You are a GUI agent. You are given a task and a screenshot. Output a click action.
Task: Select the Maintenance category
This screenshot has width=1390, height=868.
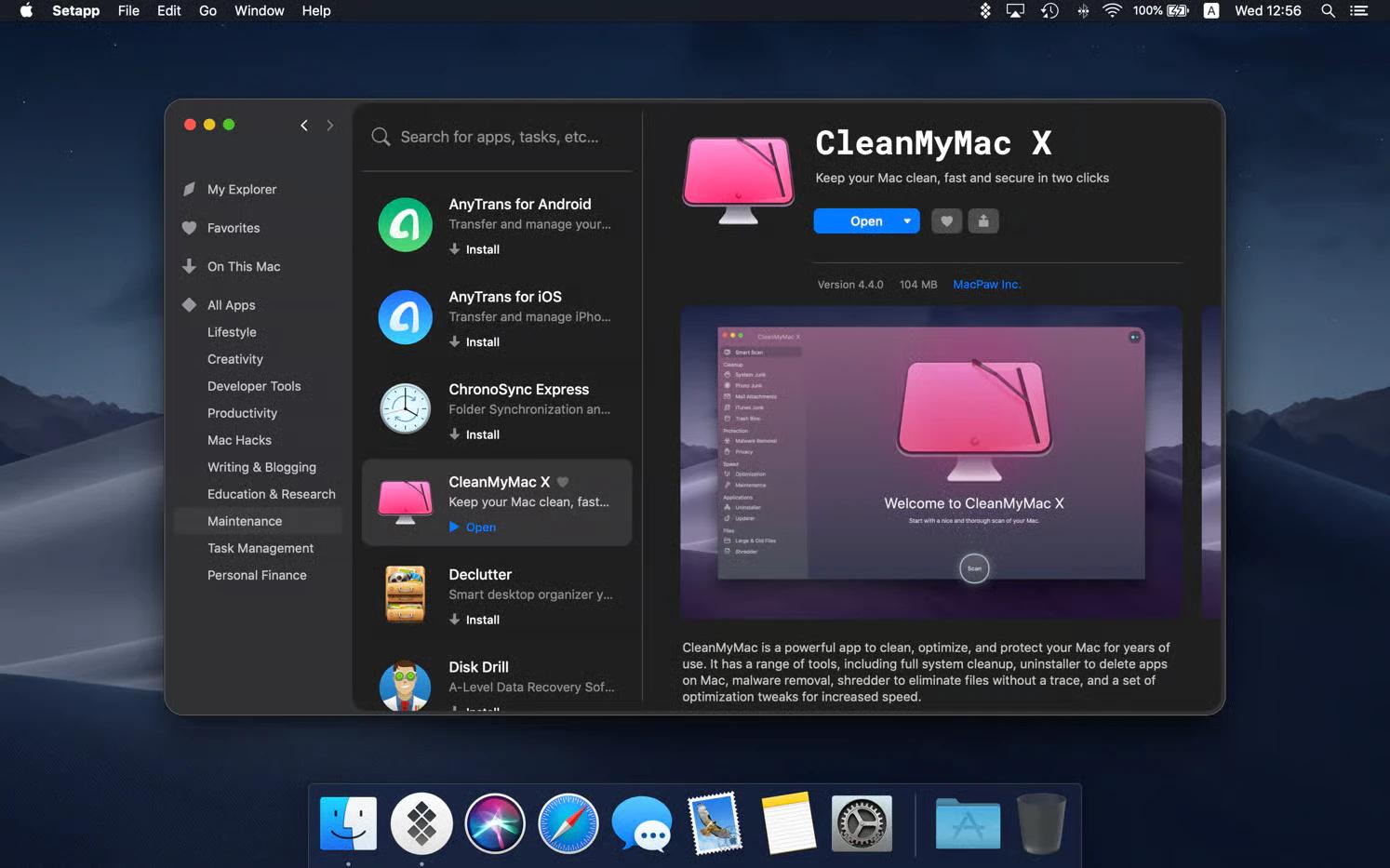(x=245, y=521)
